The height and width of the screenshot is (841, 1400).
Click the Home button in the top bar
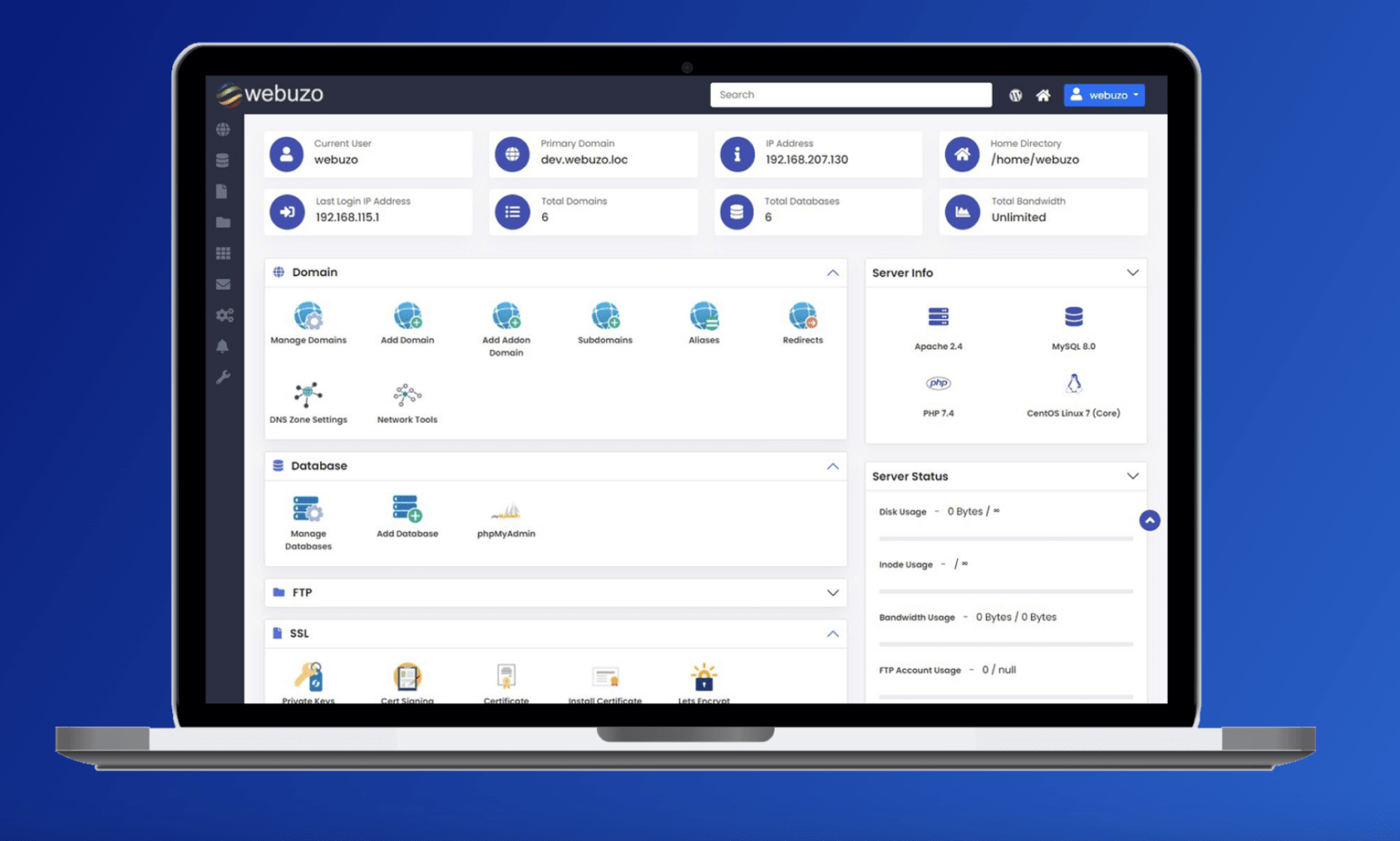[x=1043, y=94]
